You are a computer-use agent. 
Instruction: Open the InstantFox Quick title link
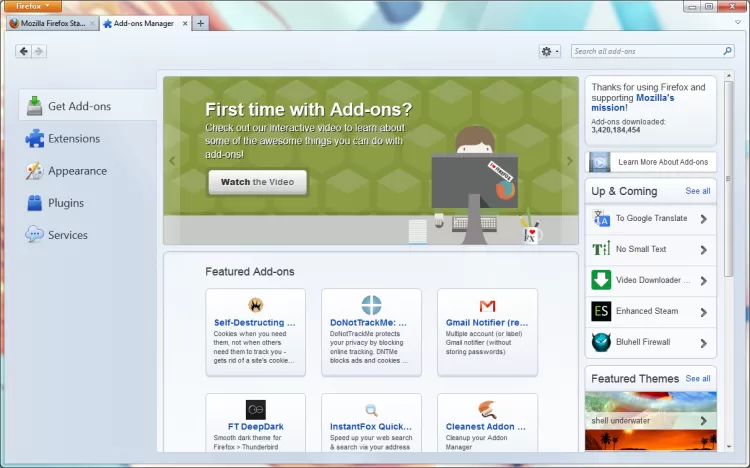[x=371, y=426]
